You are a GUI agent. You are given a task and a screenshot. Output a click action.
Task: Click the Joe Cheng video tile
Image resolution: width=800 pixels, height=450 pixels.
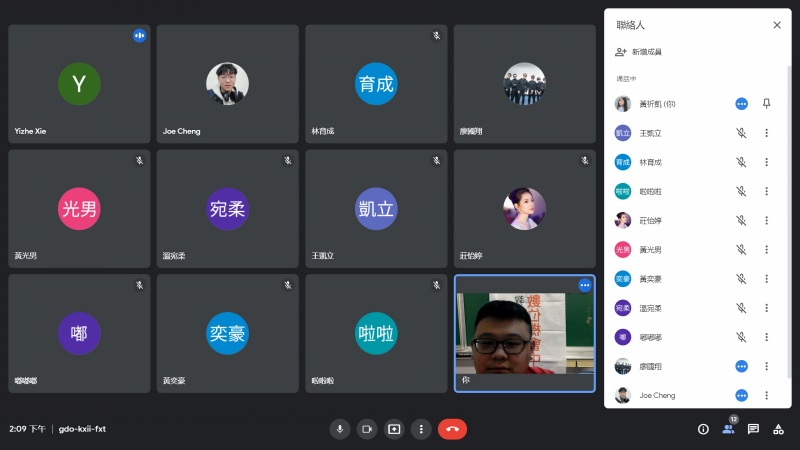click(228, 84)
